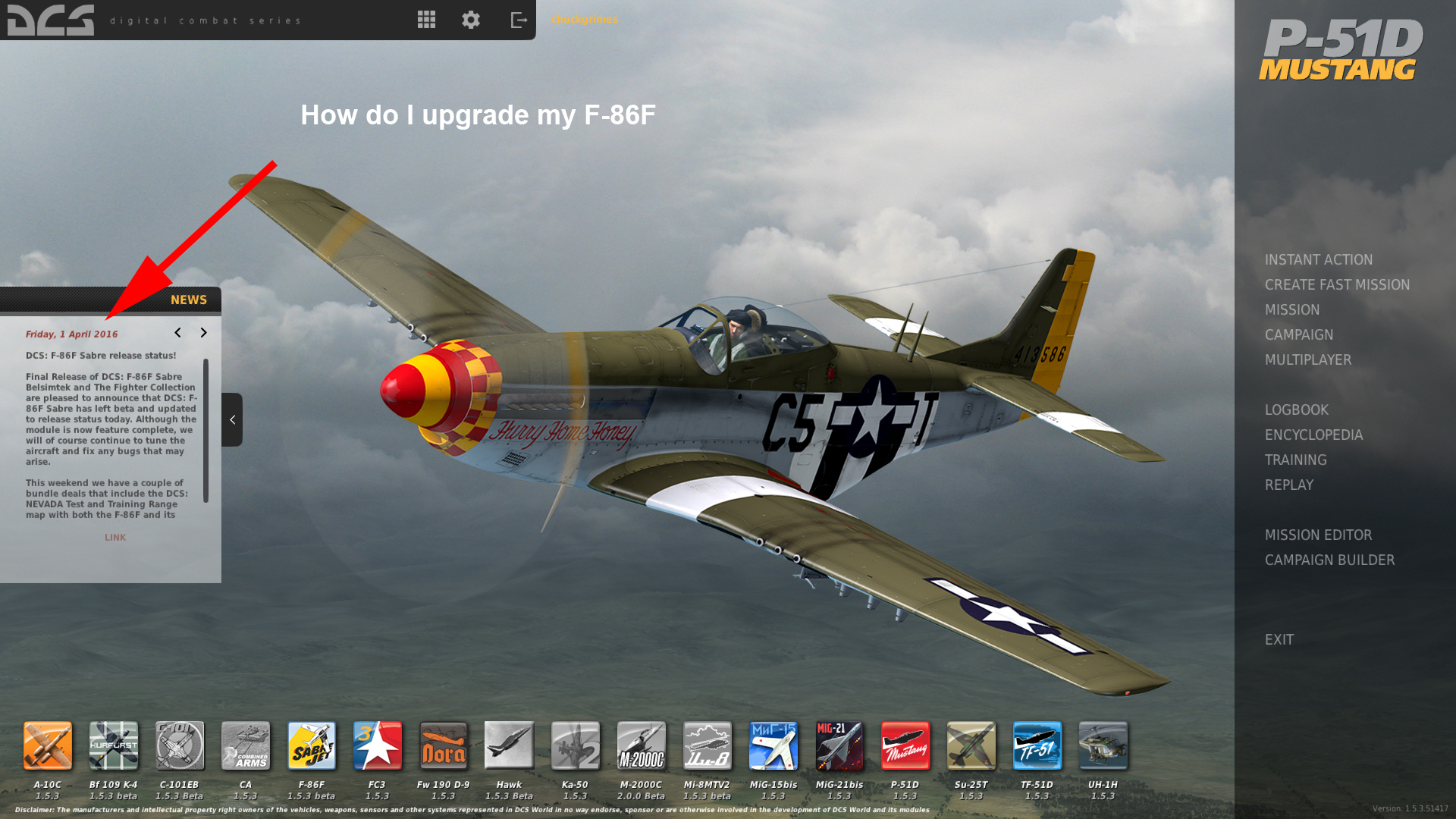
Task: Open the MISSION menu entry
Action: coord(1292,309)
